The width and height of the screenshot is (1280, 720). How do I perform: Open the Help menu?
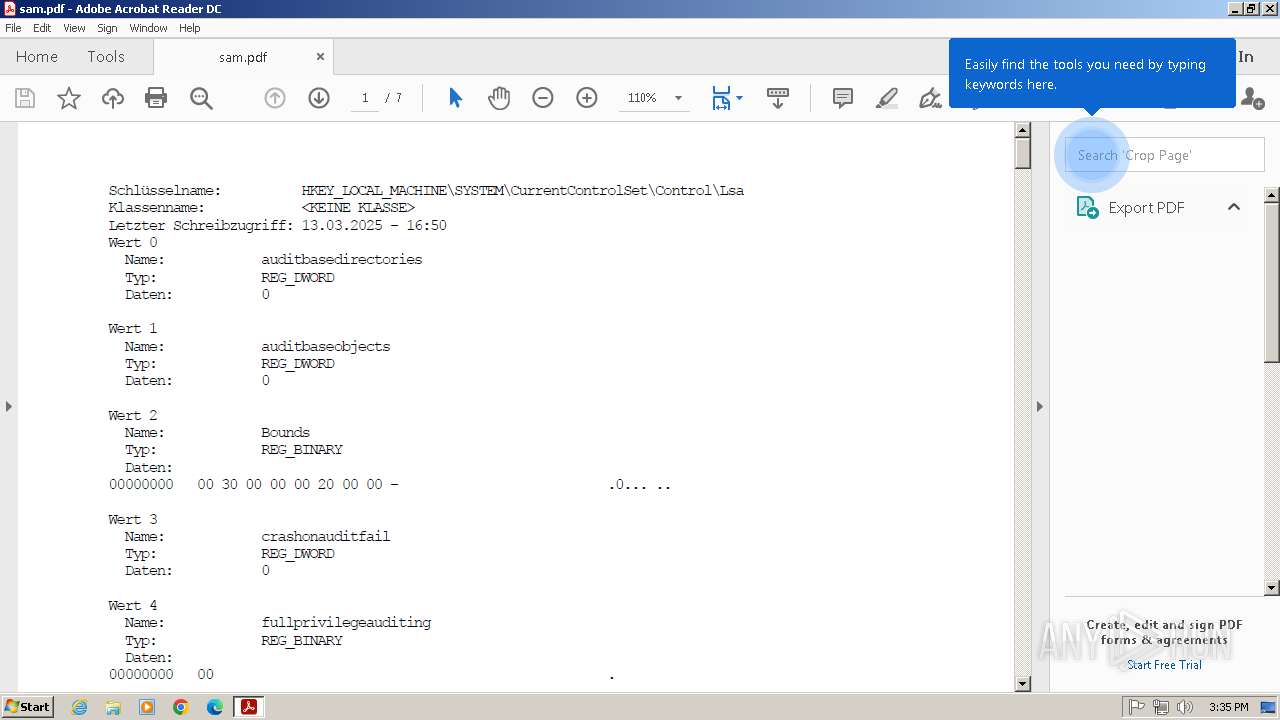click(190, 28)
